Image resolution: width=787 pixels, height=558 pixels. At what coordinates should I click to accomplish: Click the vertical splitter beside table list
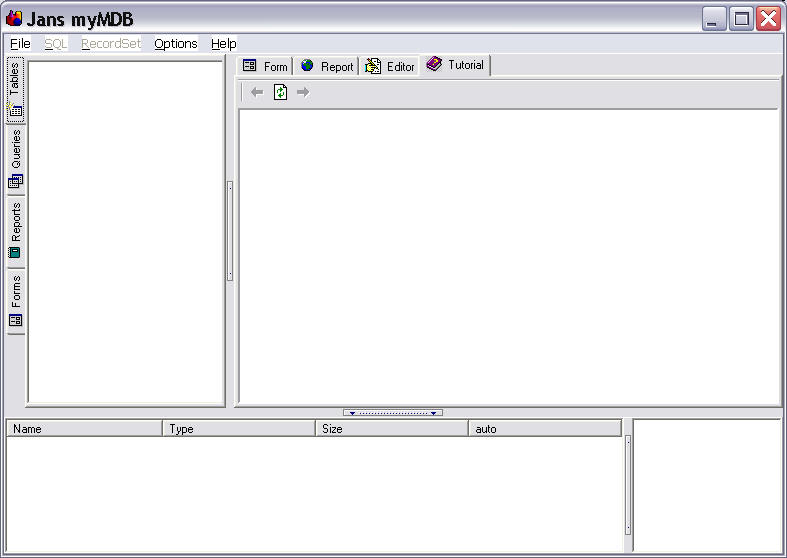[230, 231]
